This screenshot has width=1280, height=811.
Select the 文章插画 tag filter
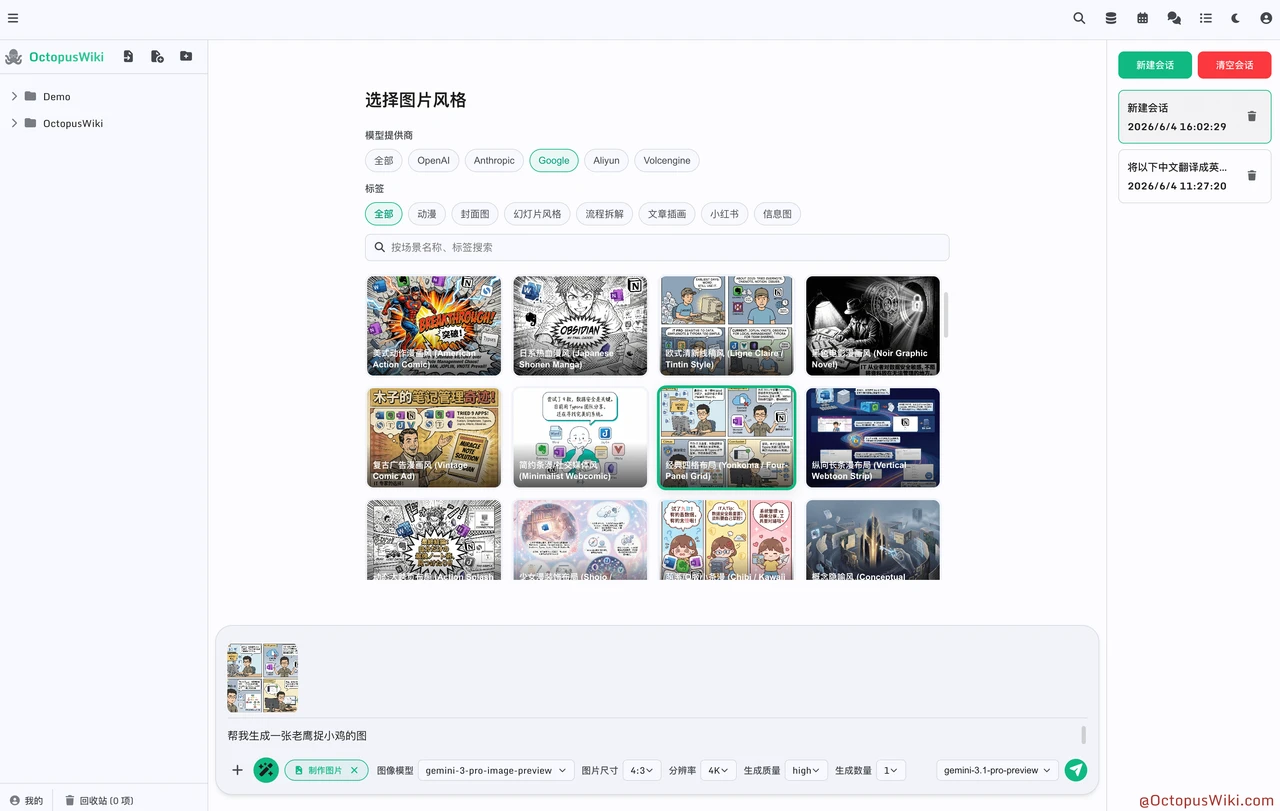tap(667, 214)
